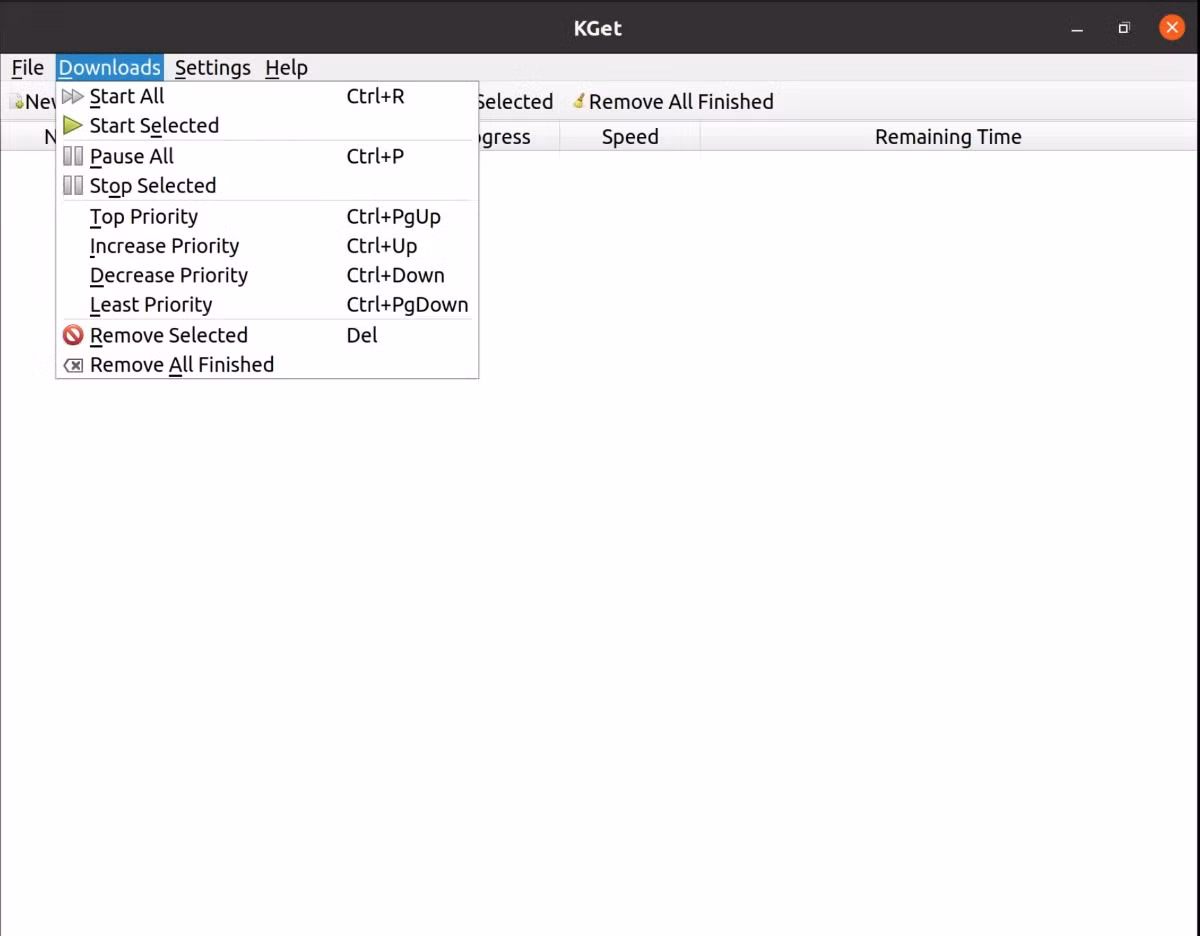Click the Stop Selected pause icon

pyautogui.click(x=73, y=186)
